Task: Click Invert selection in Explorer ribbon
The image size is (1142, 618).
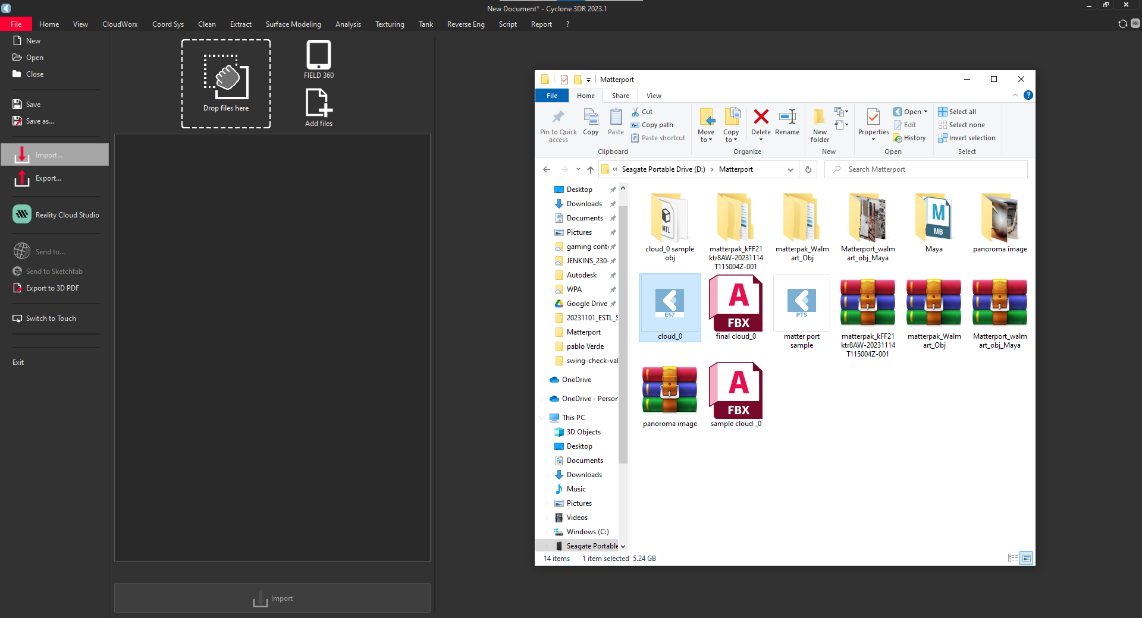Action: [966, 138]
